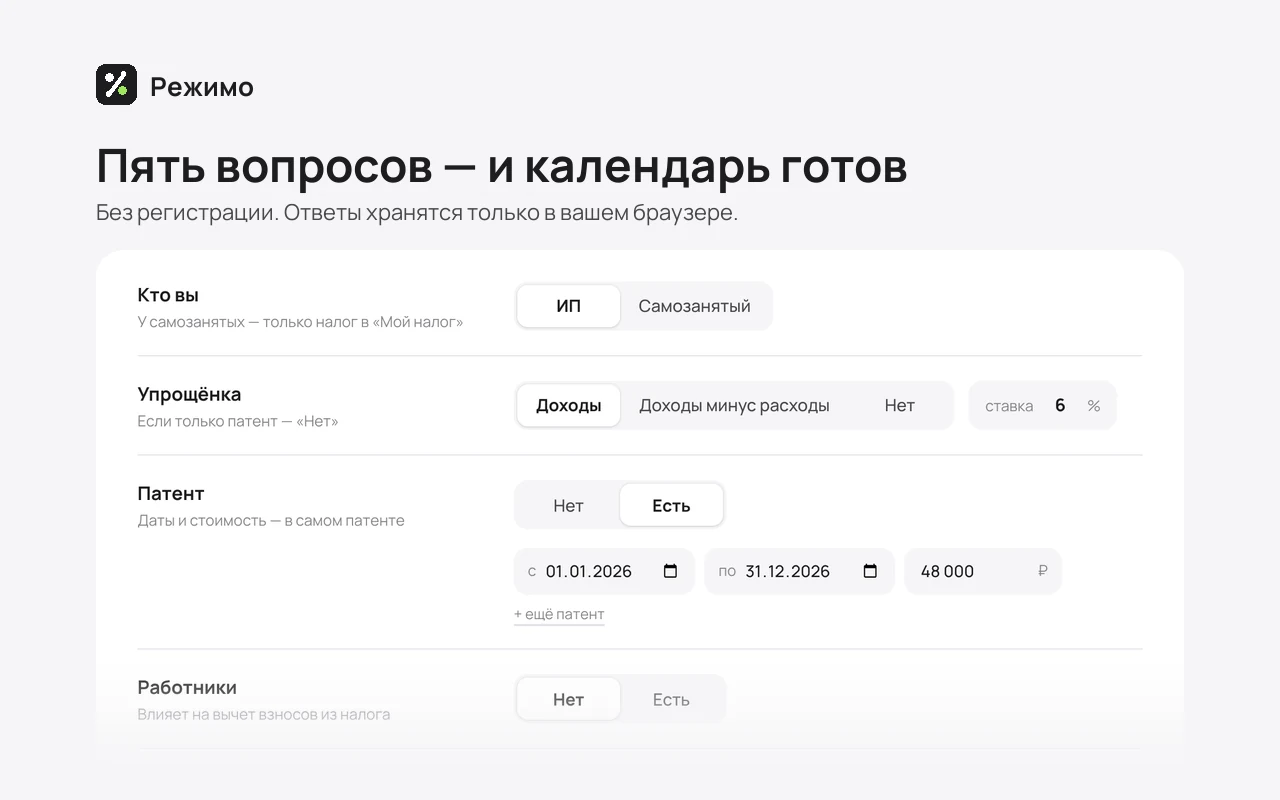Click the Режимо percent logo icon
The height and width of the screenshot is (800, 1280).
point(116,85)
